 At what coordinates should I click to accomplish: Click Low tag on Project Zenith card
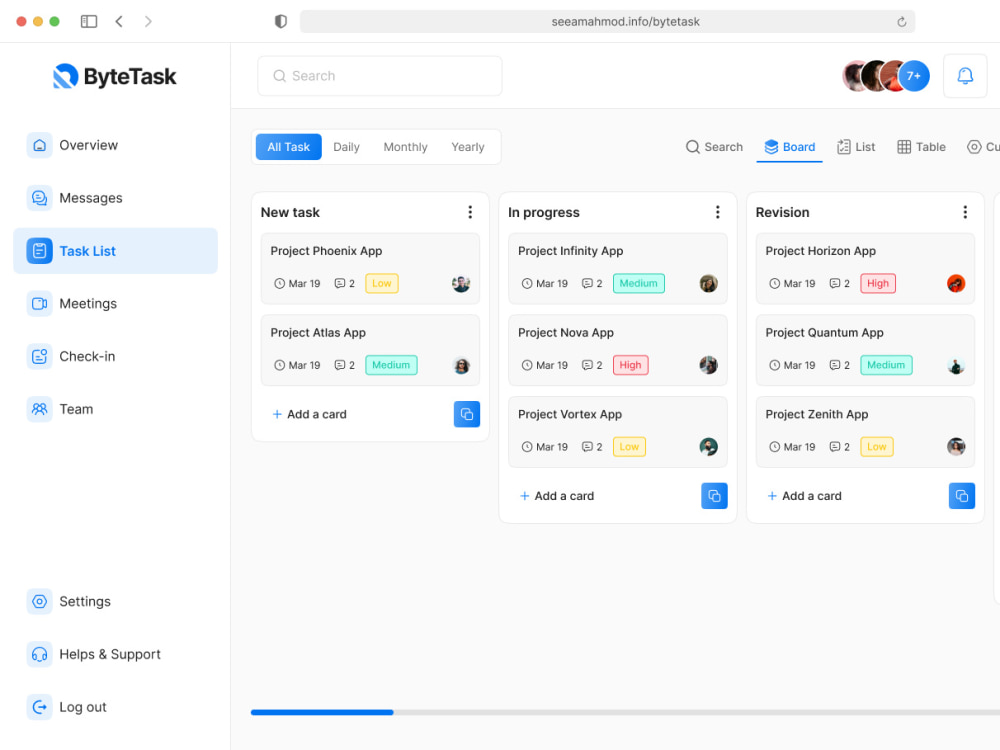(876, 446)
